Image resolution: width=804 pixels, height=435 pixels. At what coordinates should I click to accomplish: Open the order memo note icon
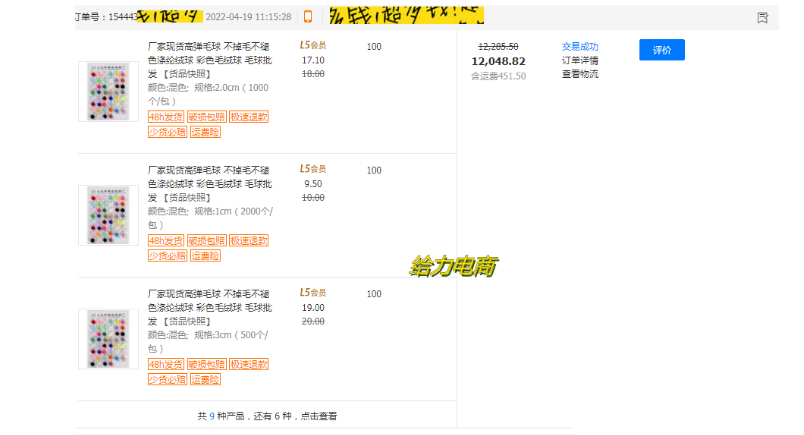[762, 17]
